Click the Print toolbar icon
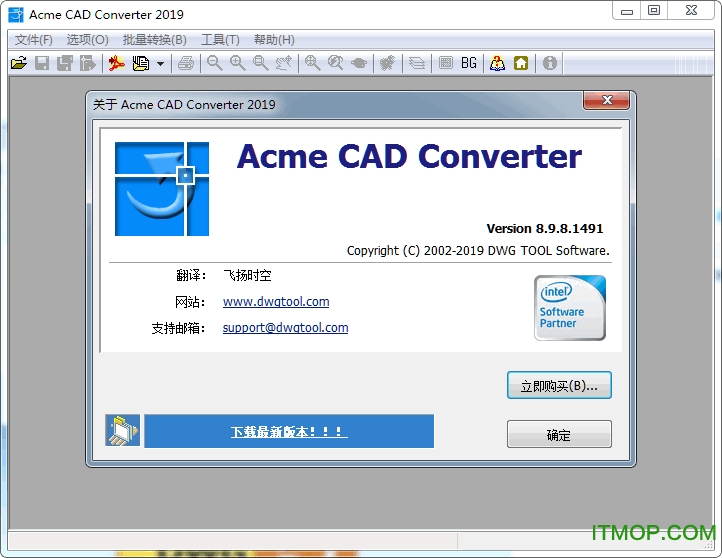722x558 pixels. click(186, 63)
